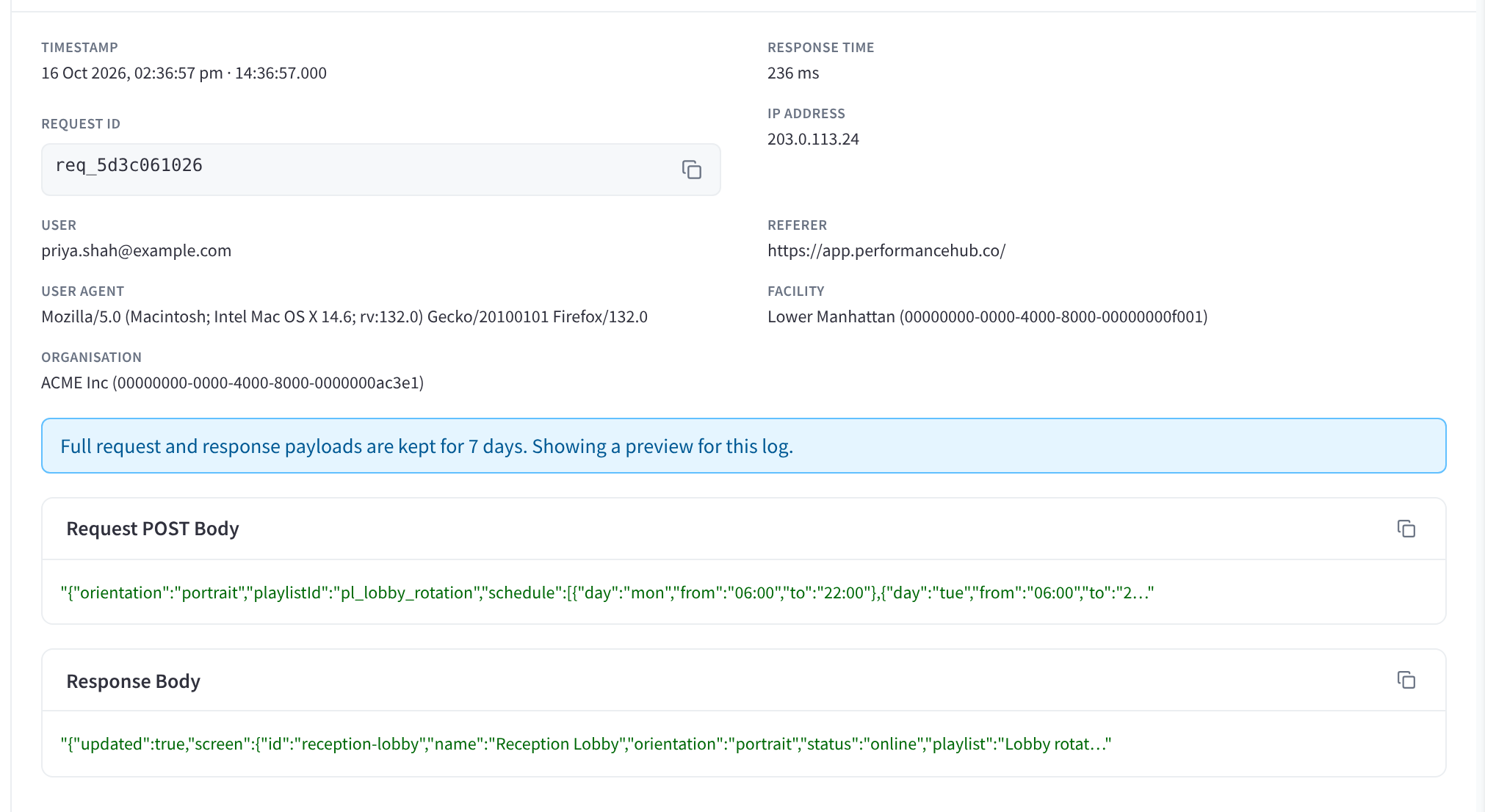The width and height of the screenshot is (1485, 812).
Task: Click the response time value 236 ms
Action: click(793, 73)
